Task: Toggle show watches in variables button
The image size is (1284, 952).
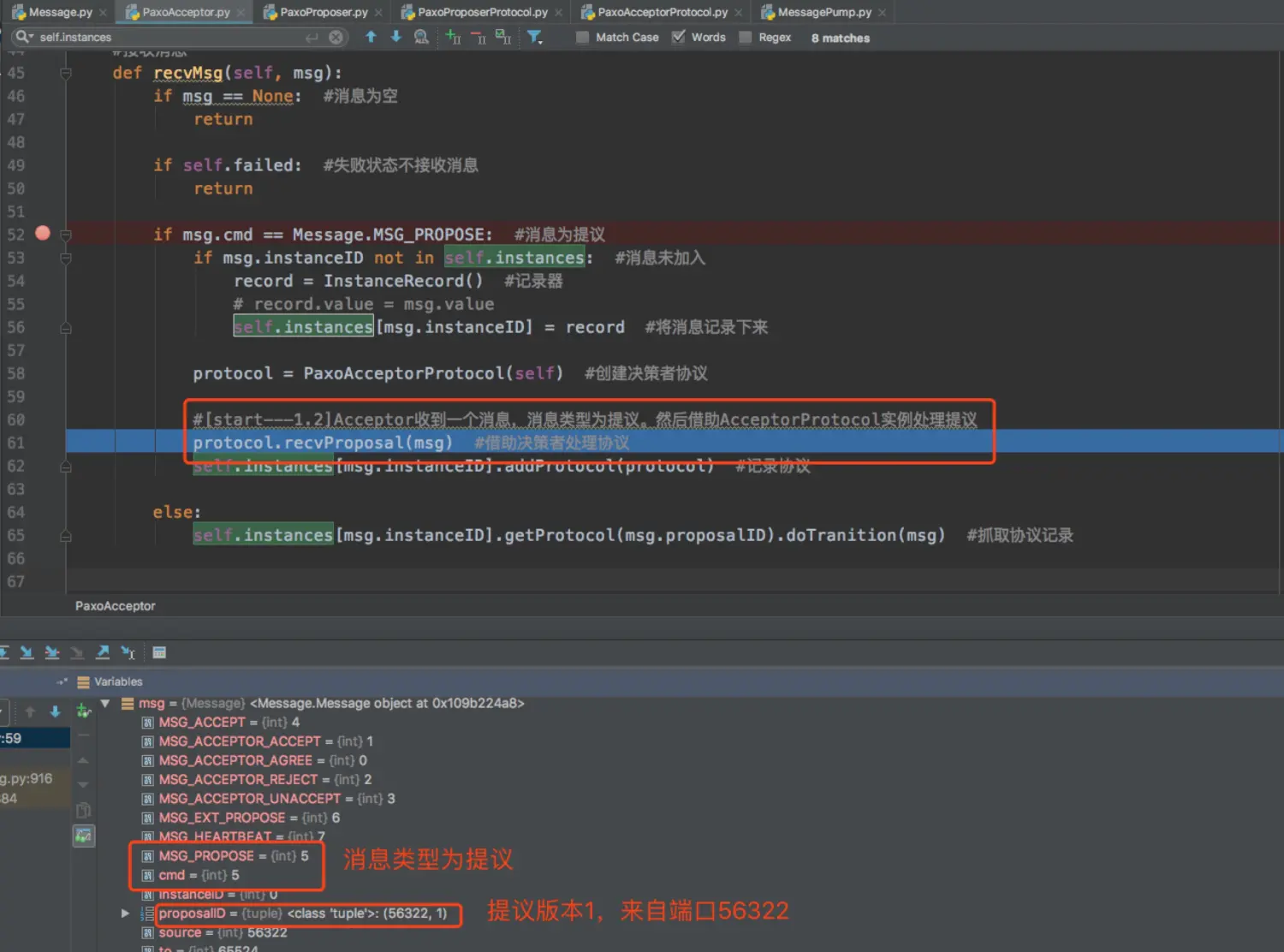Action: [83, 836]
